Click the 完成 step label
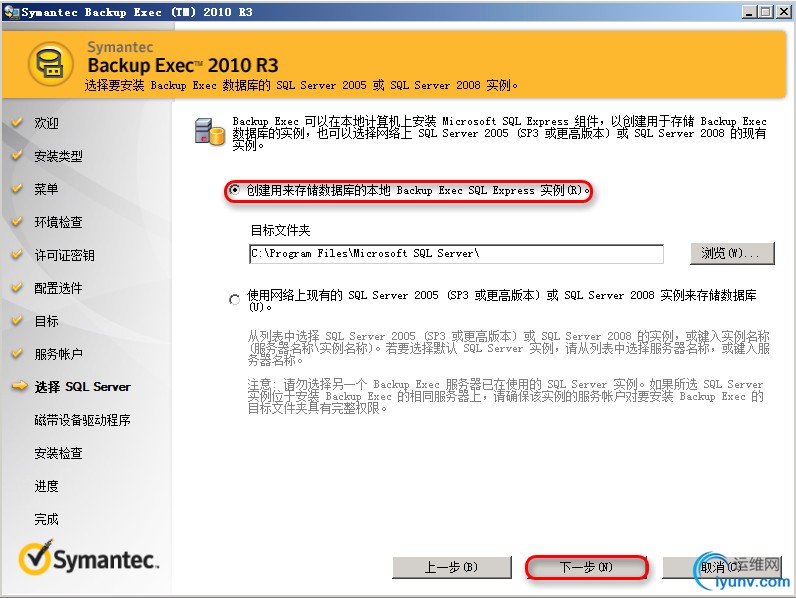This screenshot has height=598, width=796. [46, 519]
